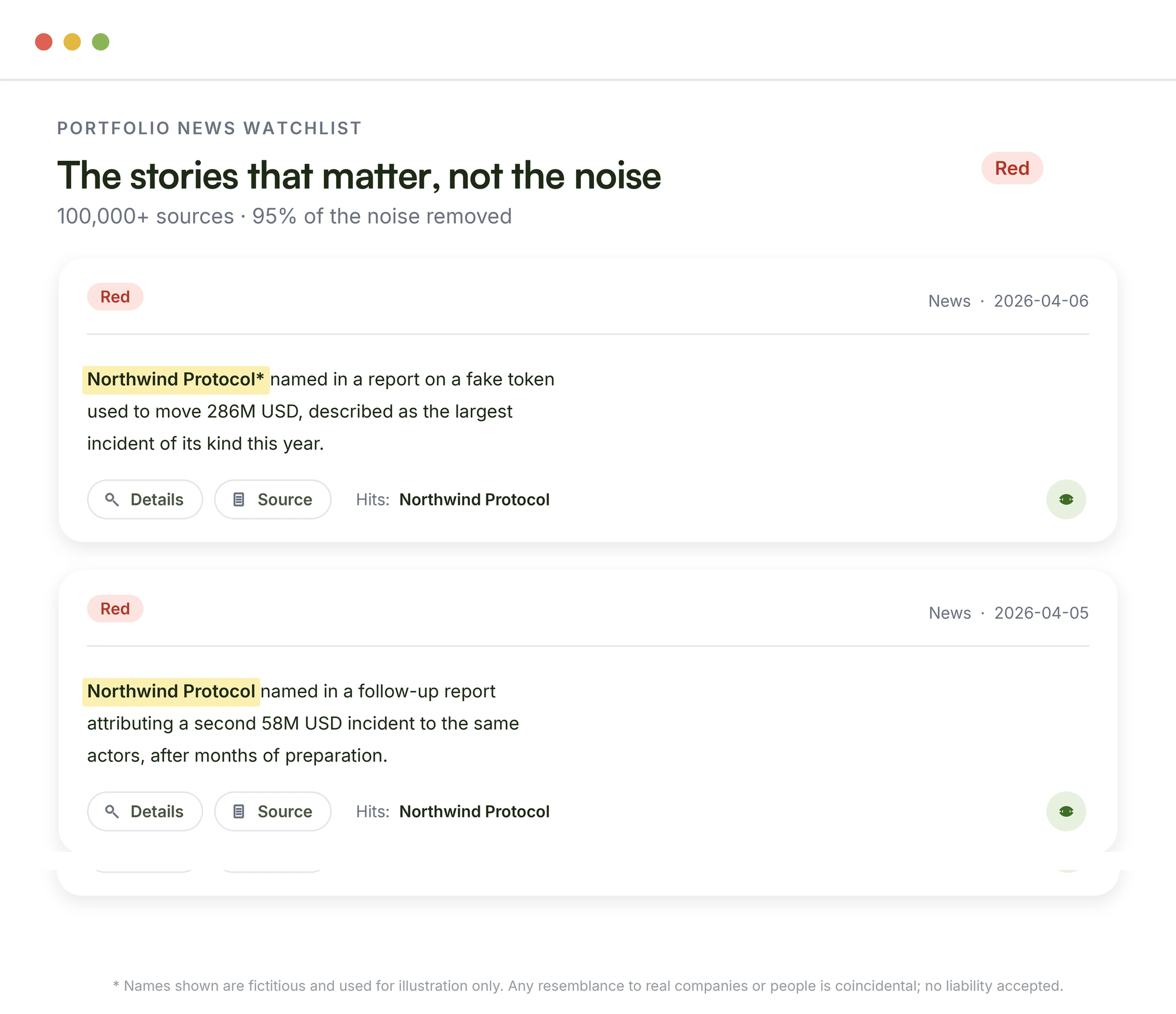Toggle the eye icon on the 2026-04-05 story
The width and height of the screenshot is (1176, 1014).
tap(1066, 811)
